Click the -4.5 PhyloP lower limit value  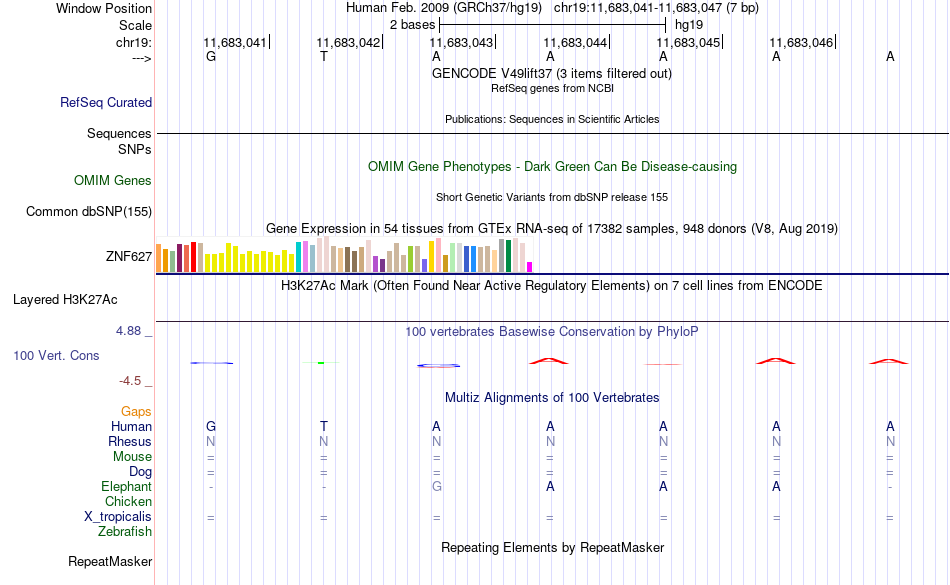click(x=130, y=381)
